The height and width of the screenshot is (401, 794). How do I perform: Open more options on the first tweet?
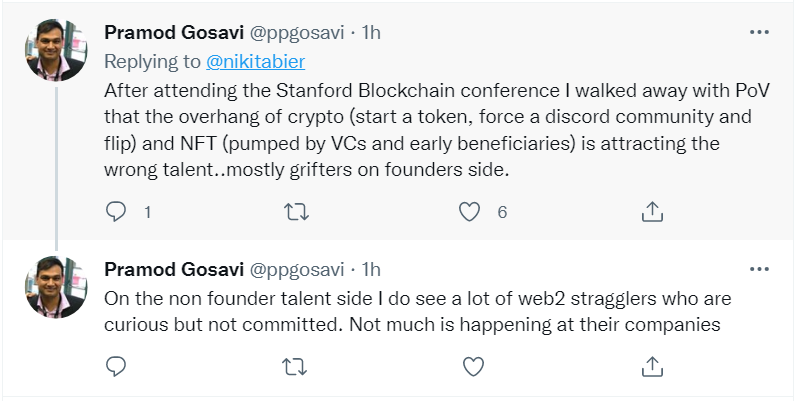(759, 32)
